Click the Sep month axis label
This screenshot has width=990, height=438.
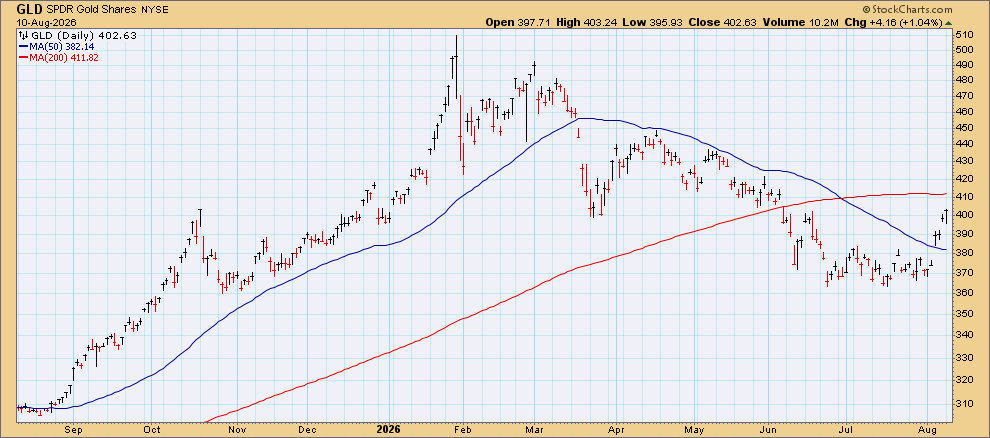click(x=73, y=428)
